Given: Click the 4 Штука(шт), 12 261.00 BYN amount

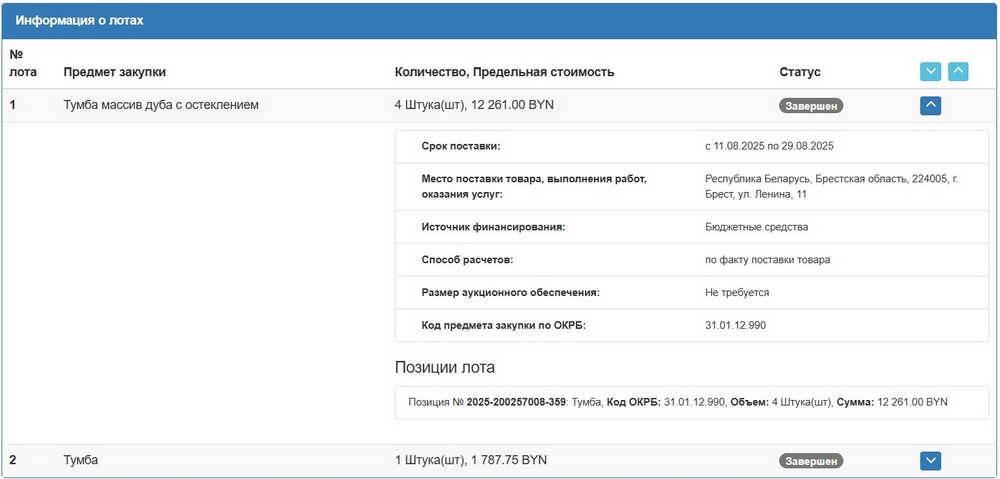Looking at the screenshot, I should coord(474,105).
